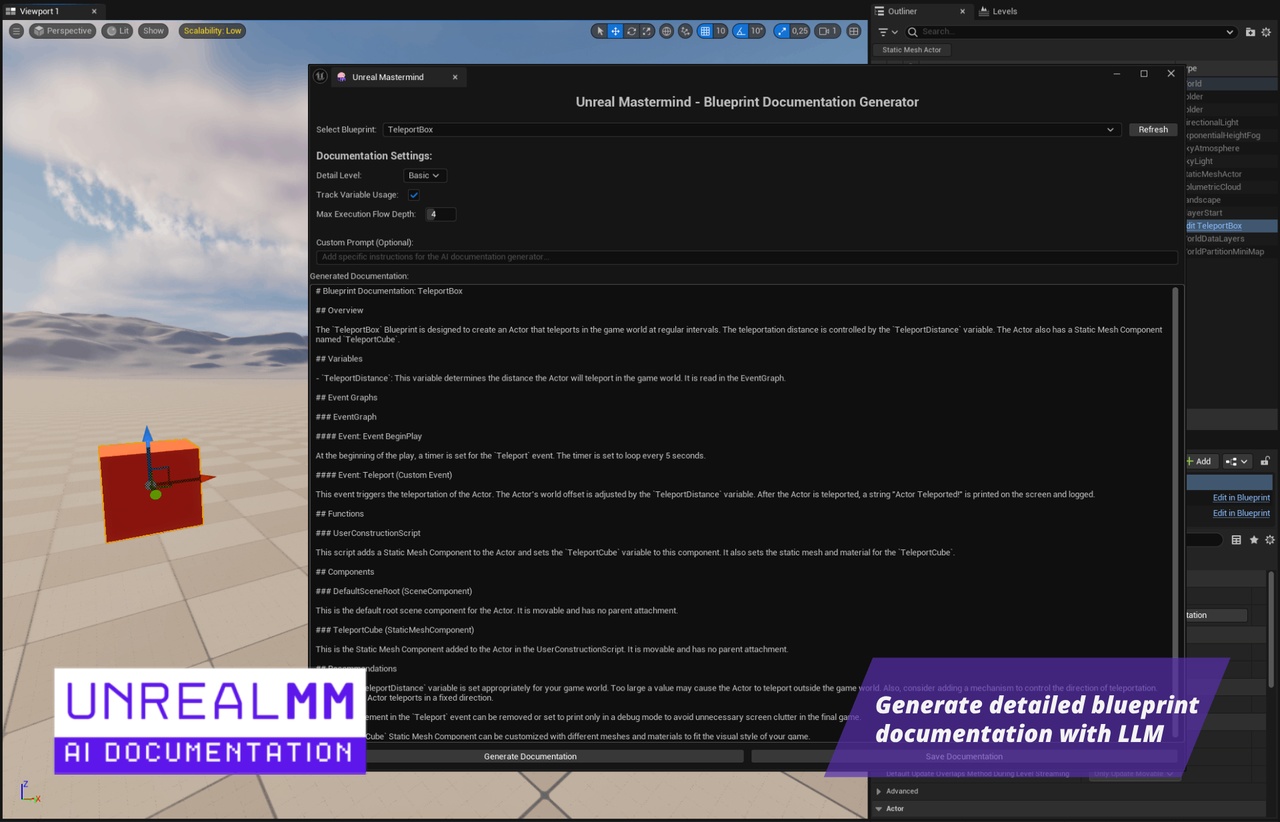Open grid snap size value 10

pyautogui.click(x=720, y=31)
